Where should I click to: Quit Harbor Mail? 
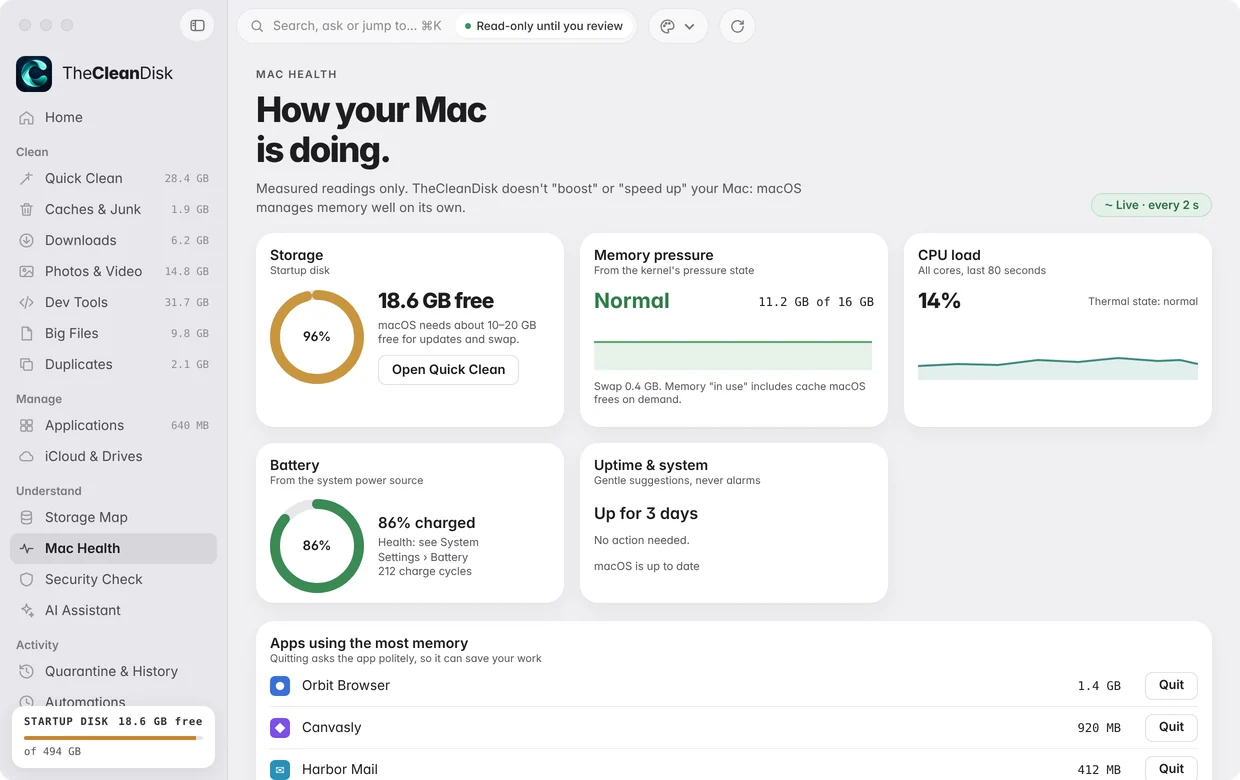click(1171, 768)
